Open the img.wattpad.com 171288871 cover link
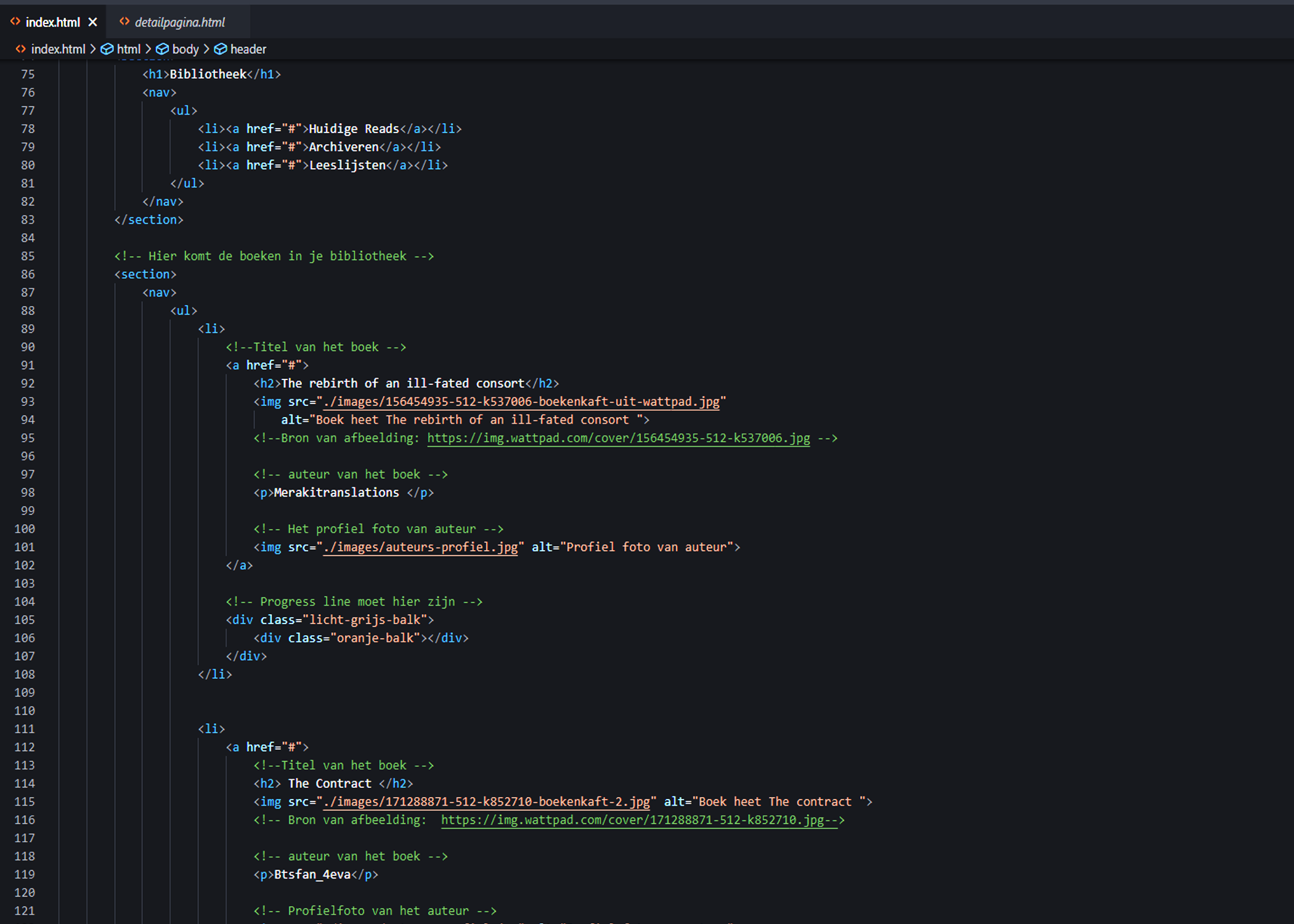 640,820
